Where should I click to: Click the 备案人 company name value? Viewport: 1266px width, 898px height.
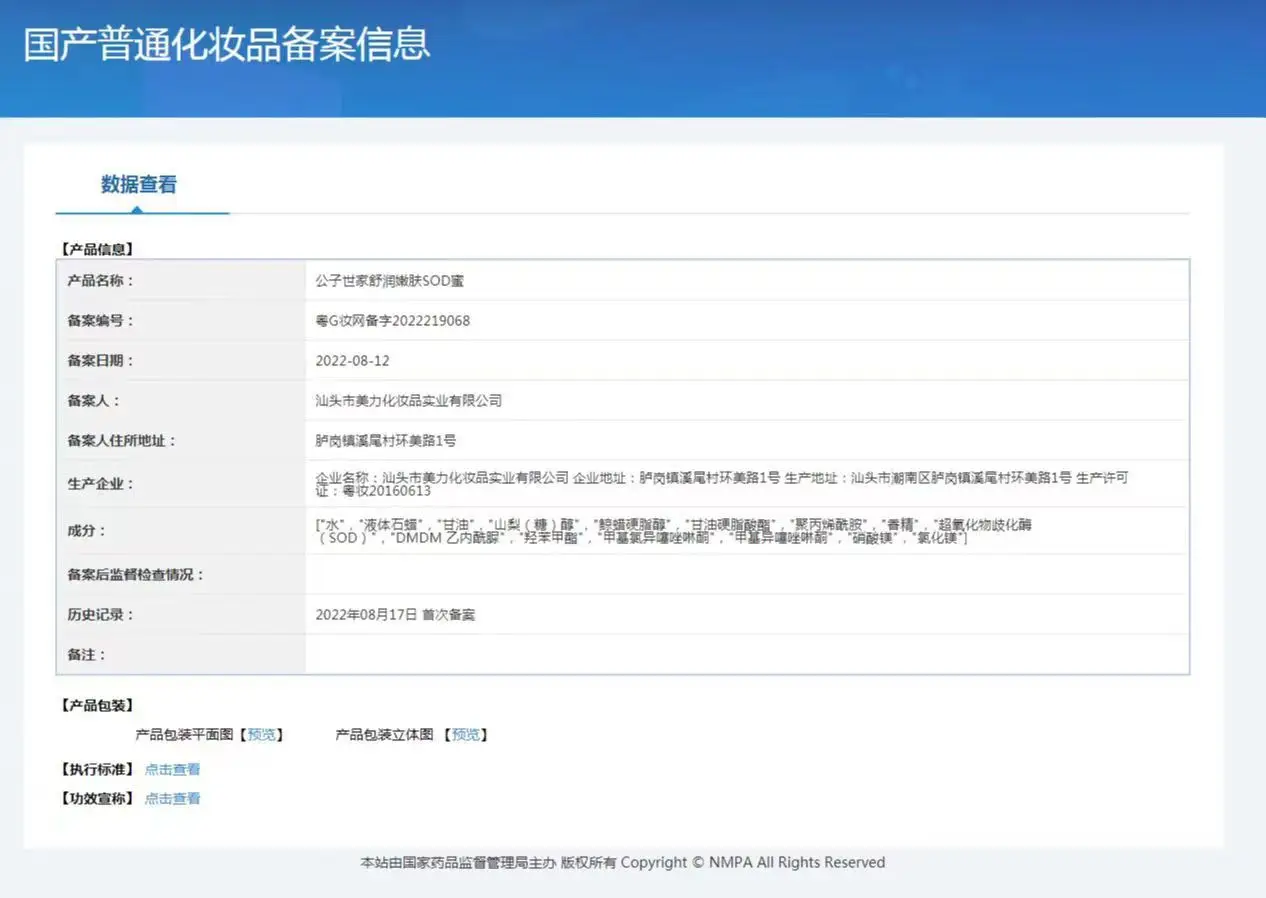click(x=408, y=401)
